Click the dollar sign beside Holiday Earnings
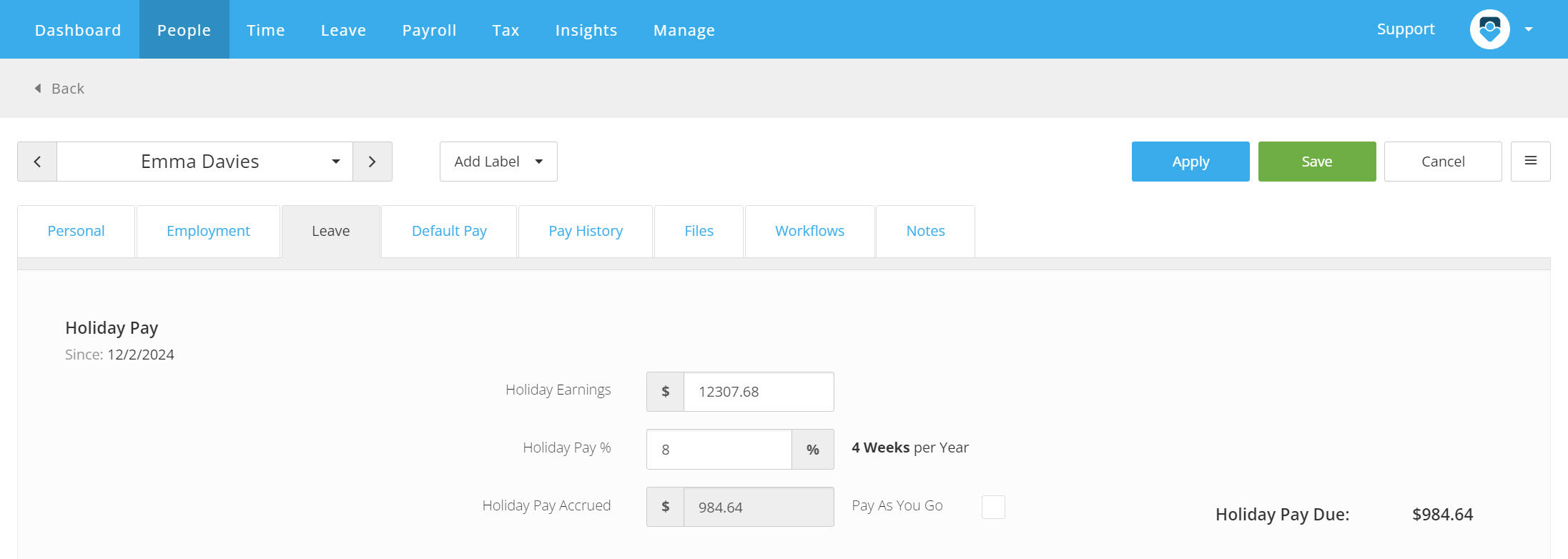The height and width of the screenshot is (559, 1568). 666,392
